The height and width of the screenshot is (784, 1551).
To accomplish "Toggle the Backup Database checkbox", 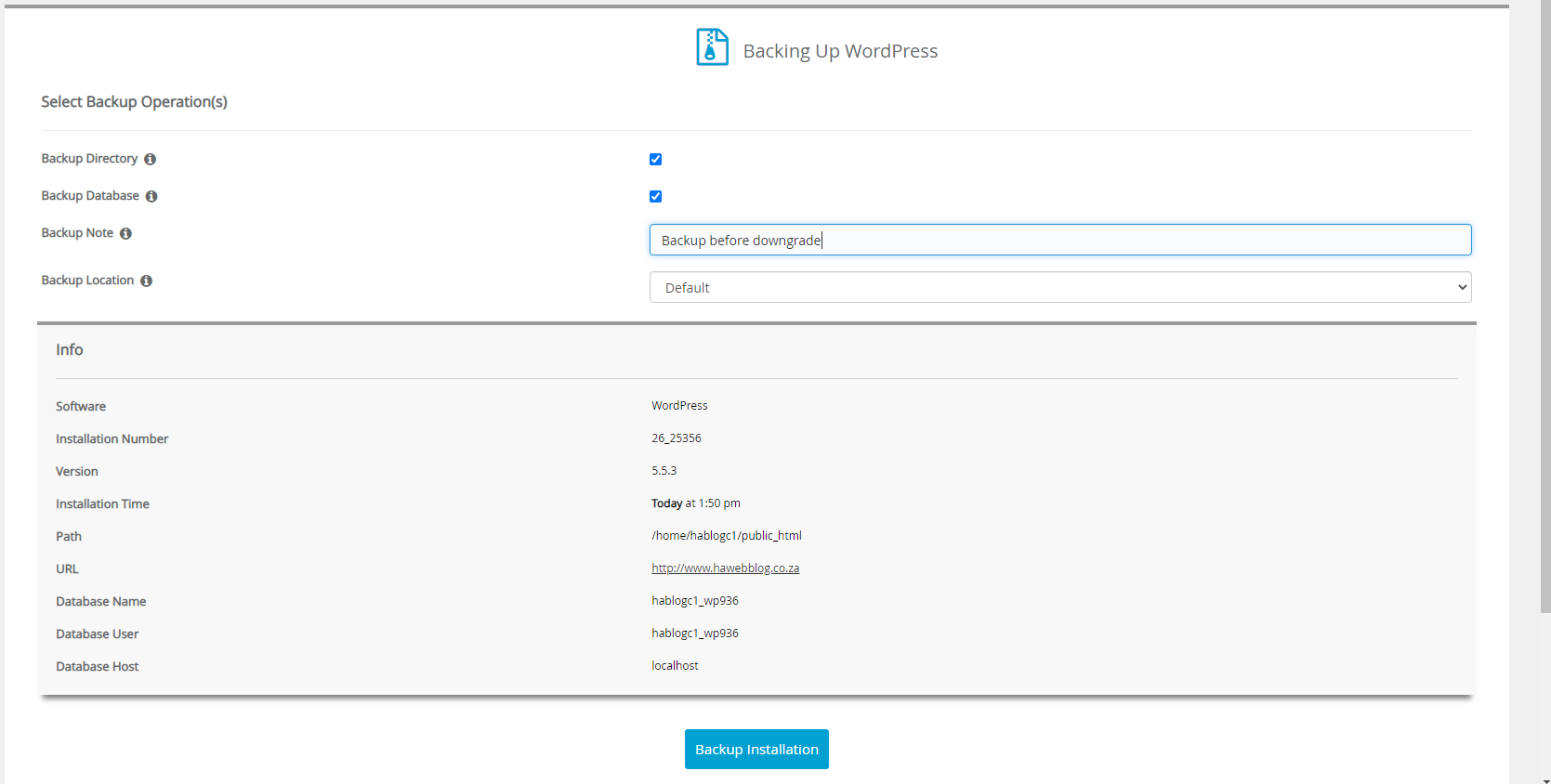I will (x=655, y=197).
